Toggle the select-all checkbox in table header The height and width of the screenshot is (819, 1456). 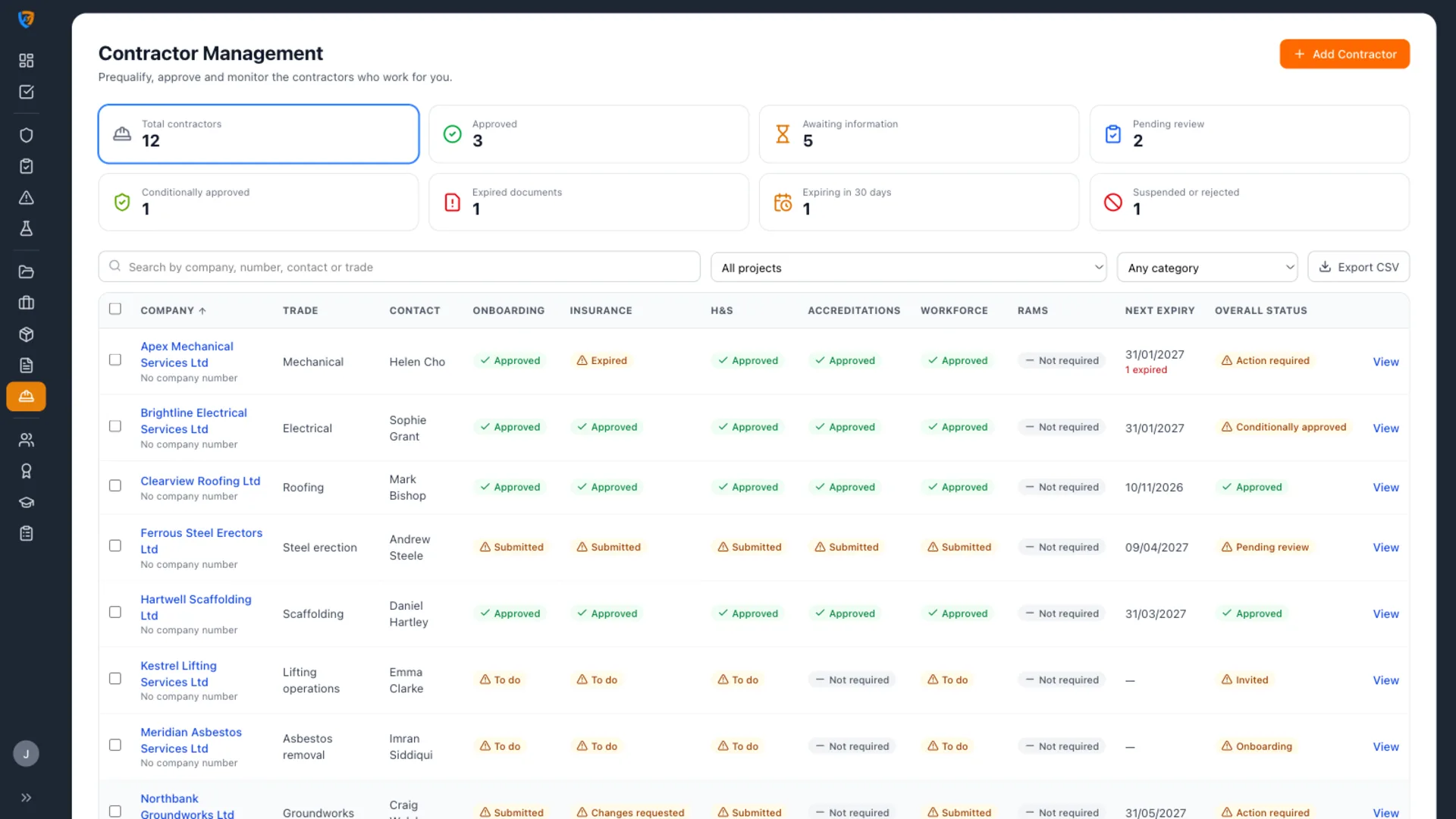point(115,309)
